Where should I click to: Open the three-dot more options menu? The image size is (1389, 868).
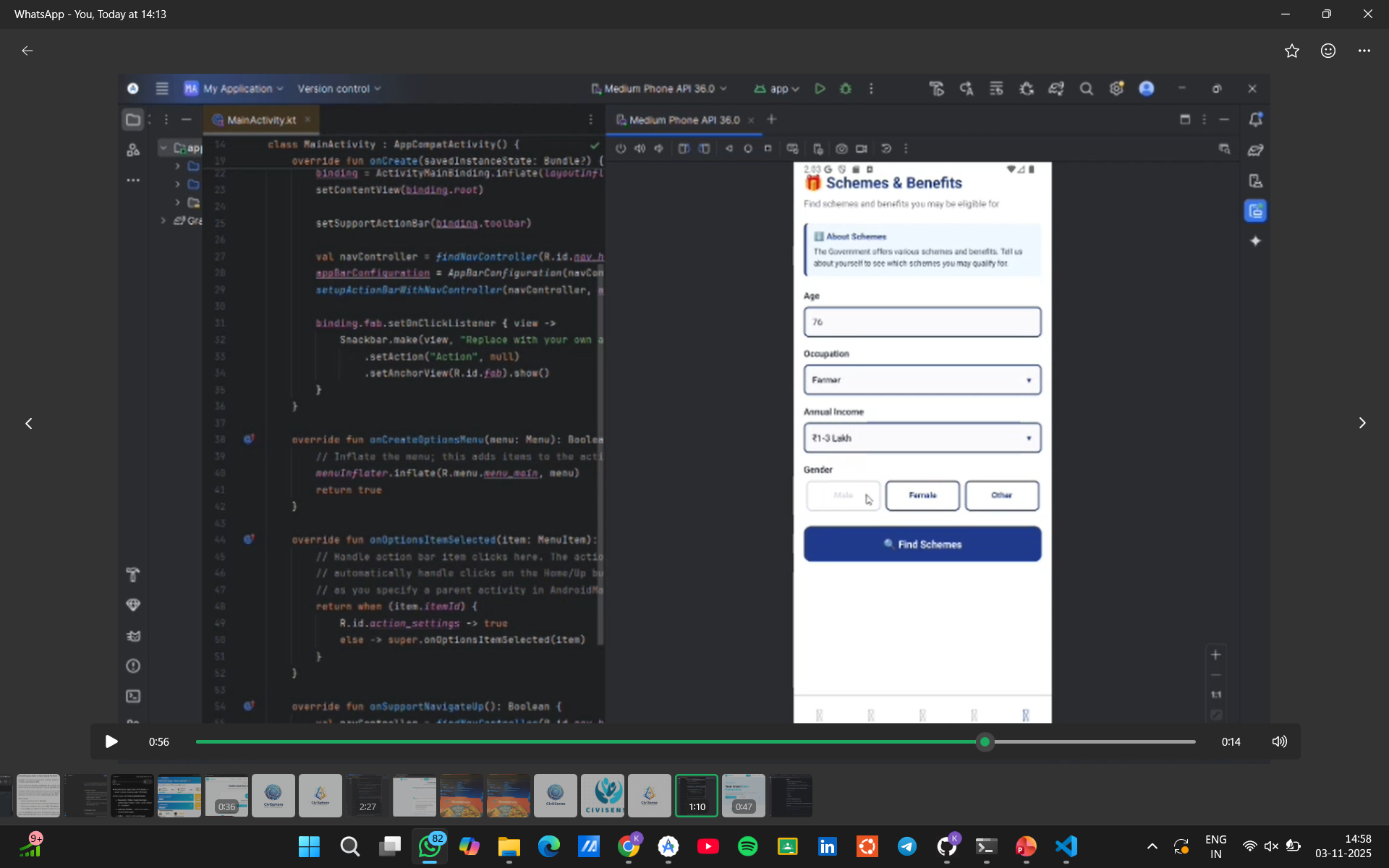[1364, 51]
